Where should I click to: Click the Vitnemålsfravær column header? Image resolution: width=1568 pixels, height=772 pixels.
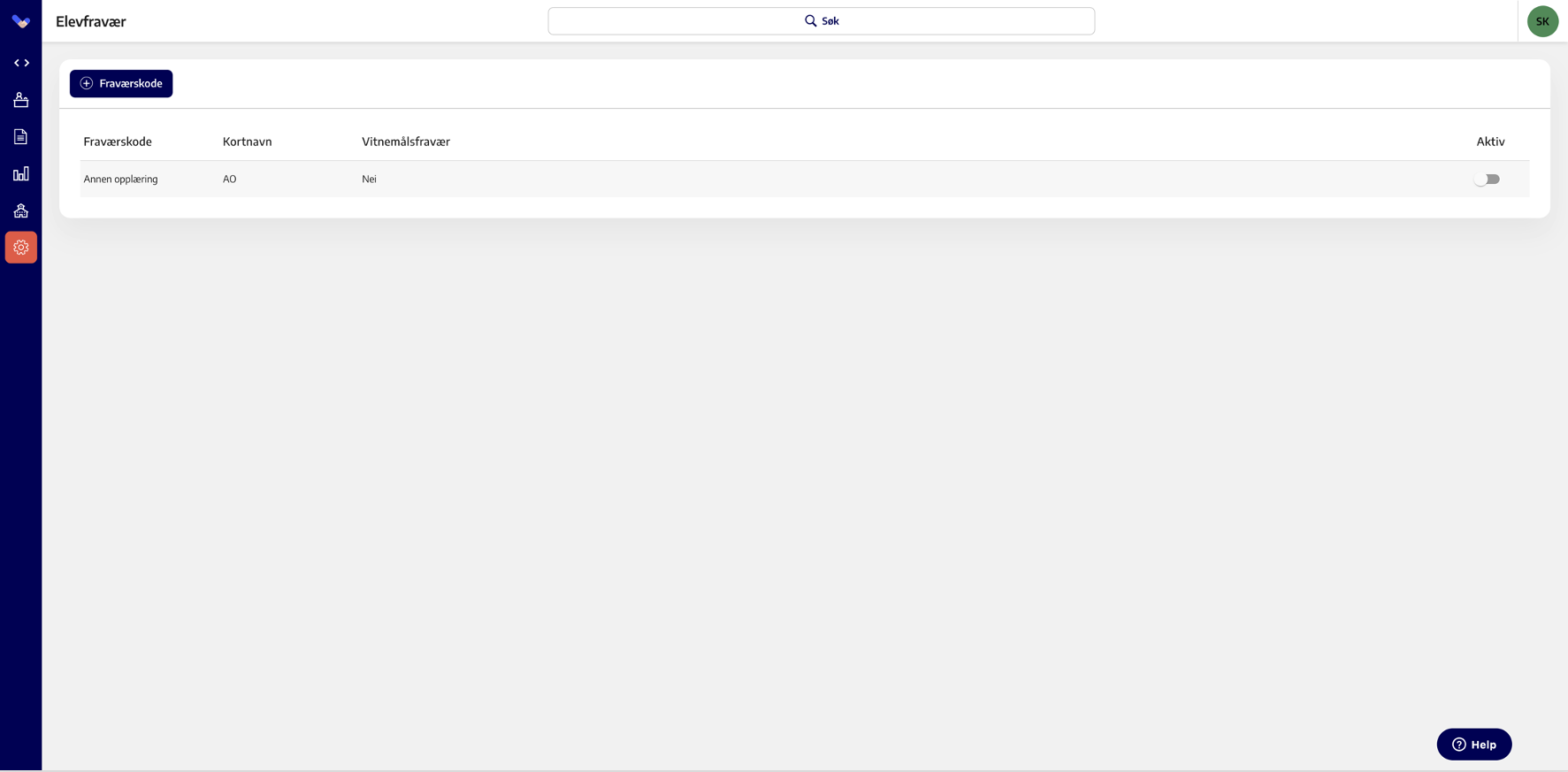click(x=406, y=141)
